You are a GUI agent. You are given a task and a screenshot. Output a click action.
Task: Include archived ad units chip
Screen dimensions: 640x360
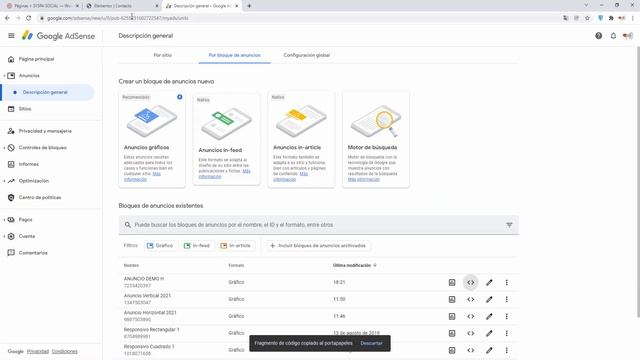(318, 246)
